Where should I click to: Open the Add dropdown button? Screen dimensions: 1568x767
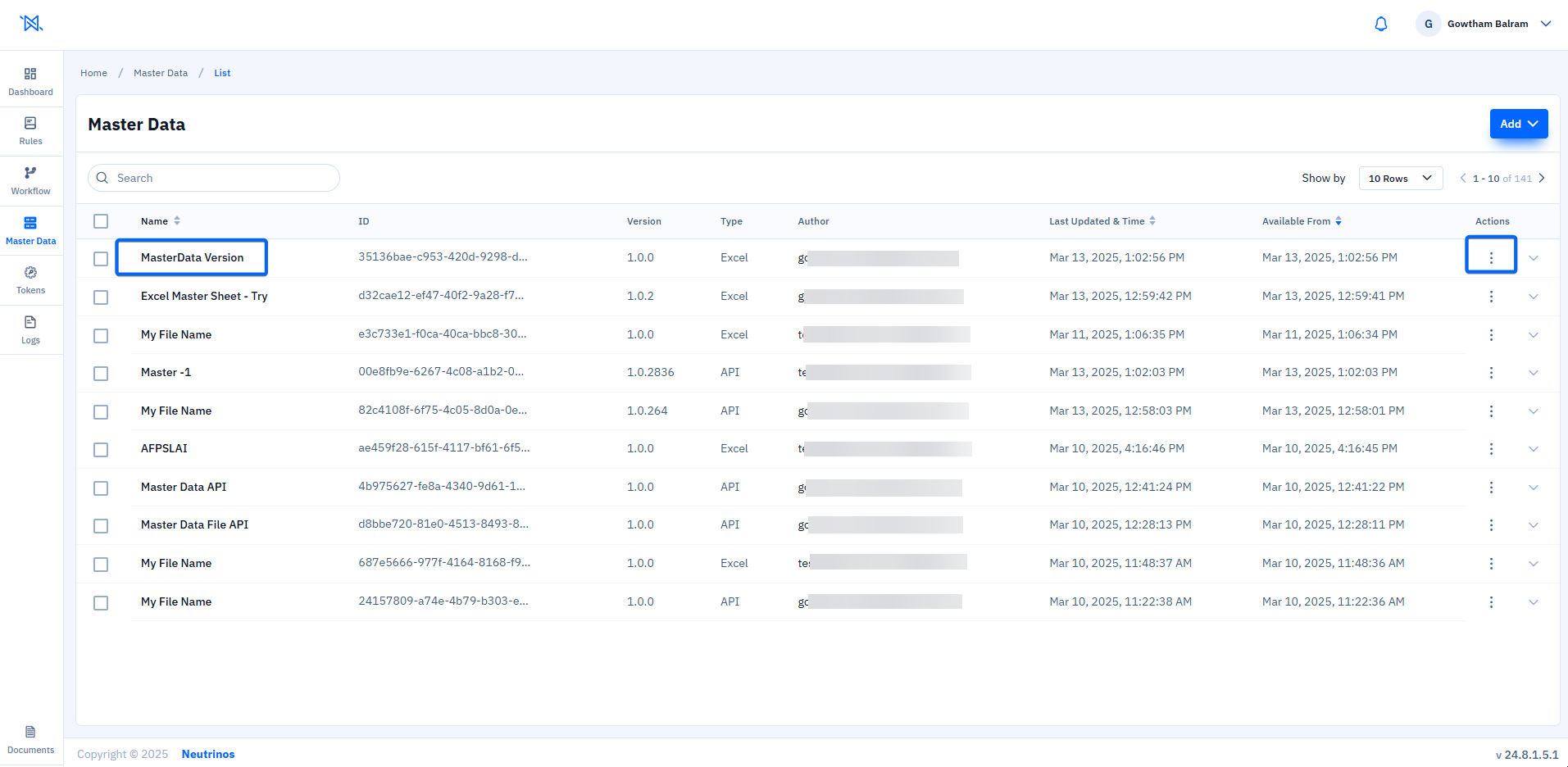(x=1519, y=124)
